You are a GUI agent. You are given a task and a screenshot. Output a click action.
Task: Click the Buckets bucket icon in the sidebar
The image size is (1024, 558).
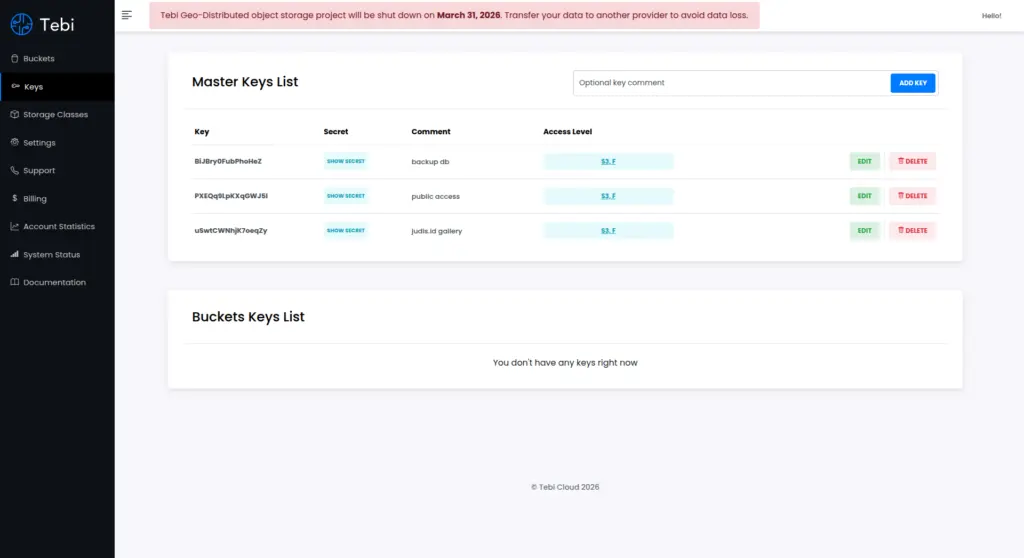pos(14,58)
